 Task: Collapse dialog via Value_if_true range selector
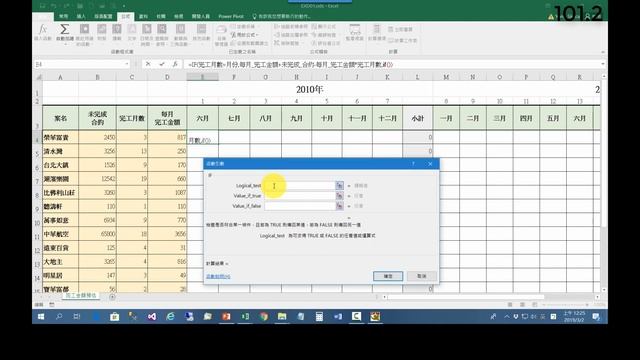click(x=339, y=196)
